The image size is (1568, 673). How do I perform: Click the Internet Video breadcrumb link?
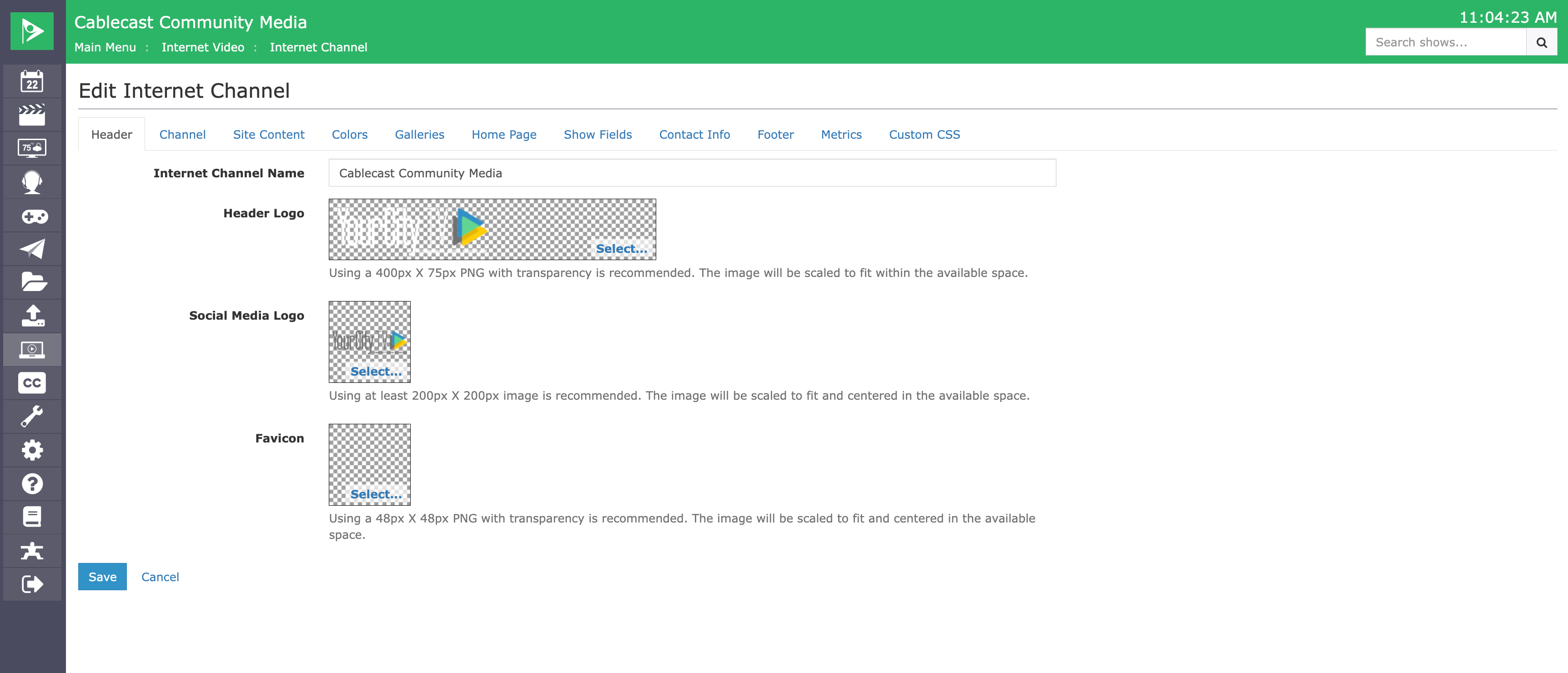(203, 47)
